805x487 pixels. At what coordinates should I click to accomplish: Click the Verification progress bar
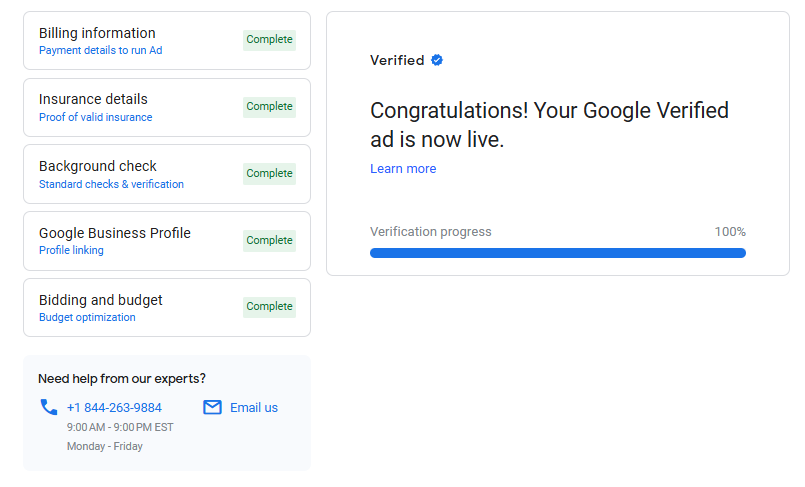point(558,253)
